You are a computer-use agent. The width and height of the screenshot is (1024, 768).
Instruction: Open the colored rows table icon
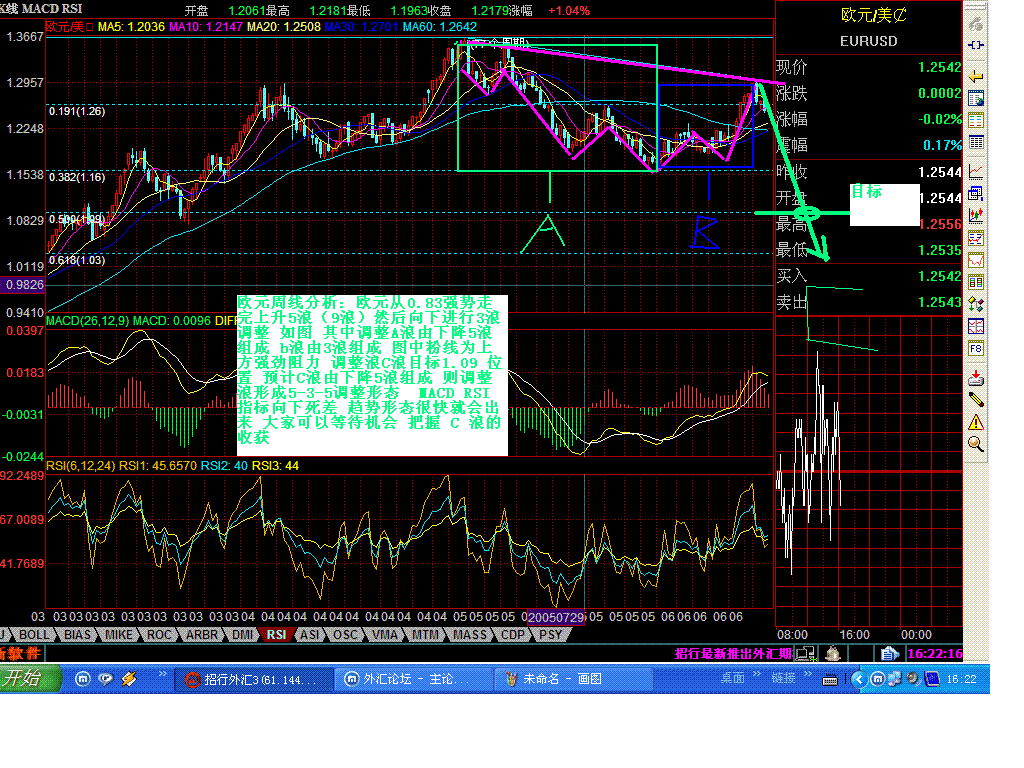(976, 120)
